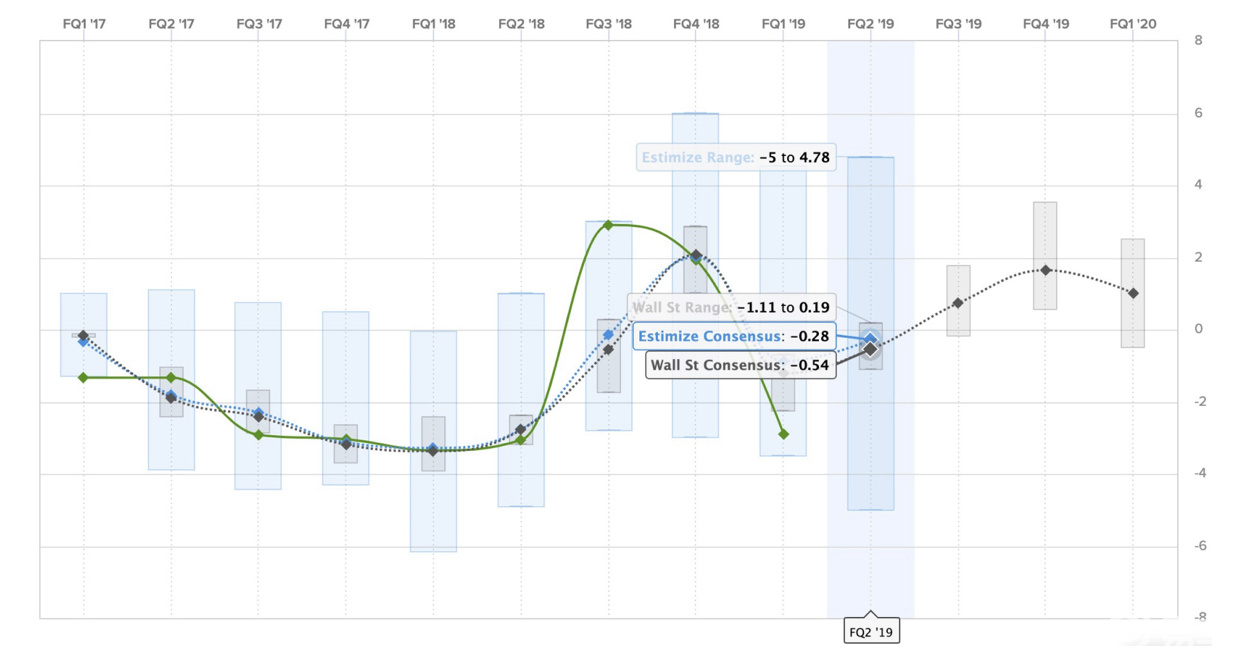Click the Wall St Range tooltip label
The width and height of the screenshot is (1242, 663).
click(732, 308)
